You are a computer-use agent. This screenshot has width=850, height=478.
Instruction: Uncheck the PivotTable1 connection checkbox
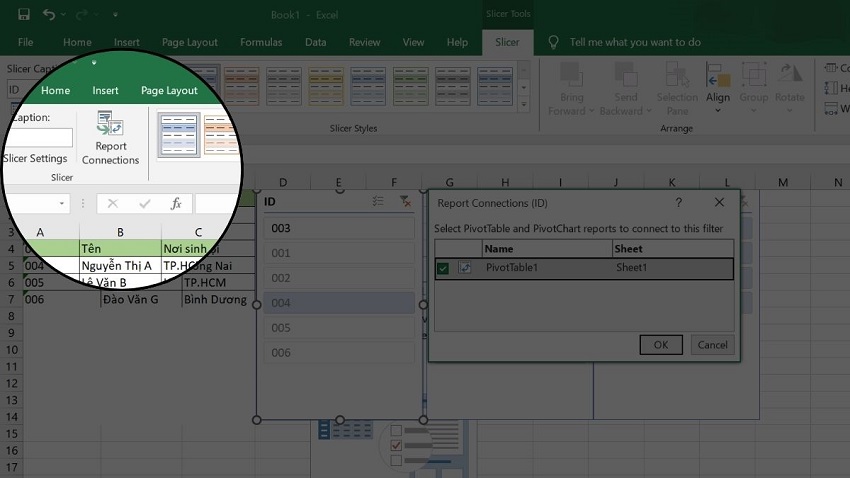pos(444,268)
